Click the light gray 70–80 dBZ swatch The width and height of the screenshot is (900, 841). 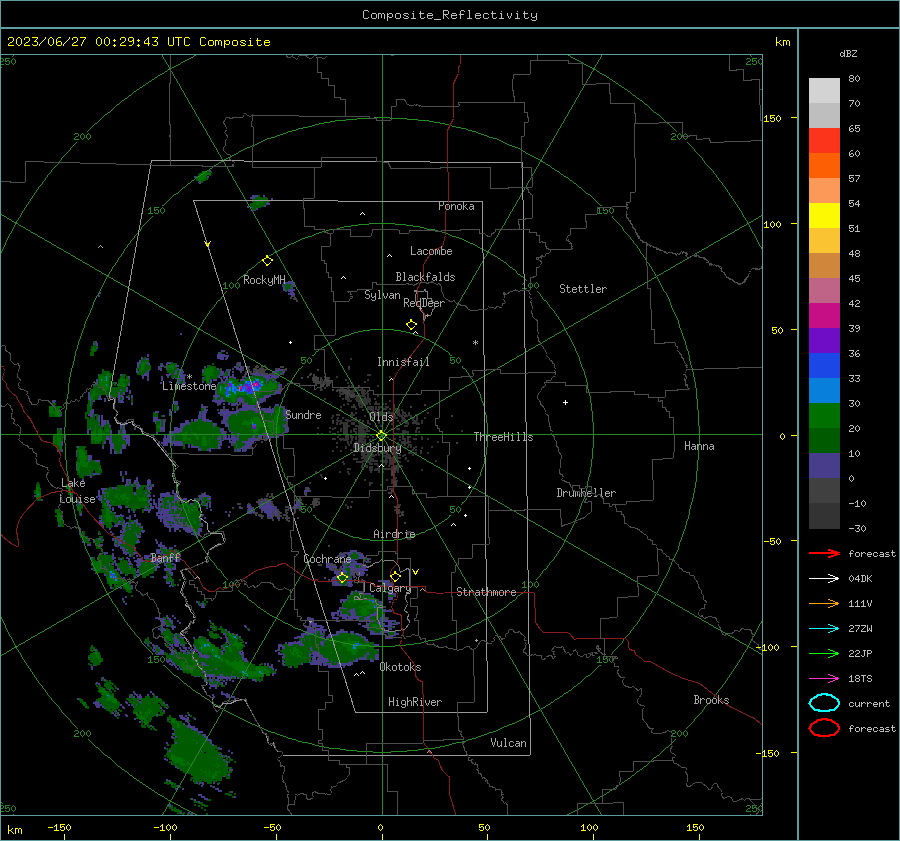(824, 91)
